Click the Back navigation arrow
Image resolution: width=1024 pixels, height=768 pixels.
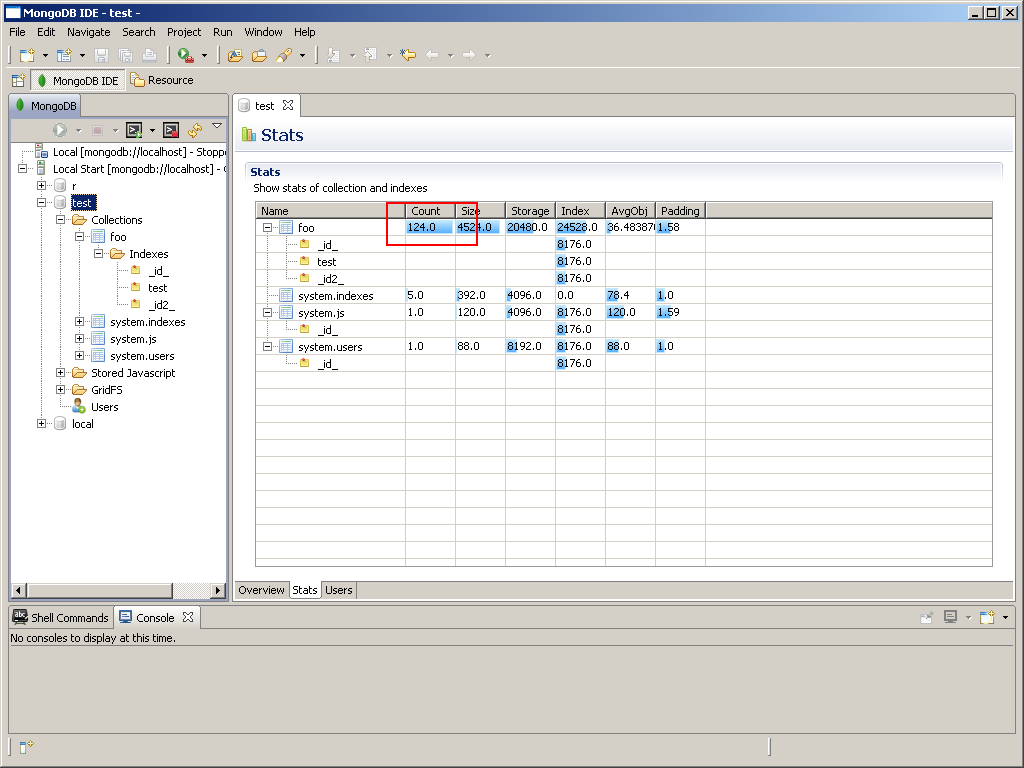pos(432,55)
